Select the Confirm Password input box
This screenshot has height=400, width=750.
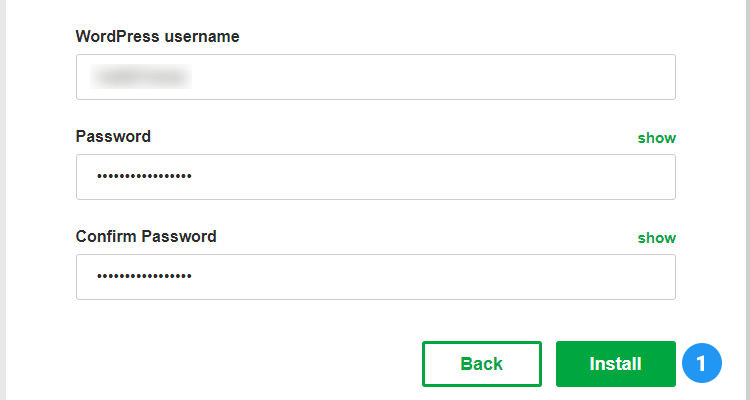[375, 277]
